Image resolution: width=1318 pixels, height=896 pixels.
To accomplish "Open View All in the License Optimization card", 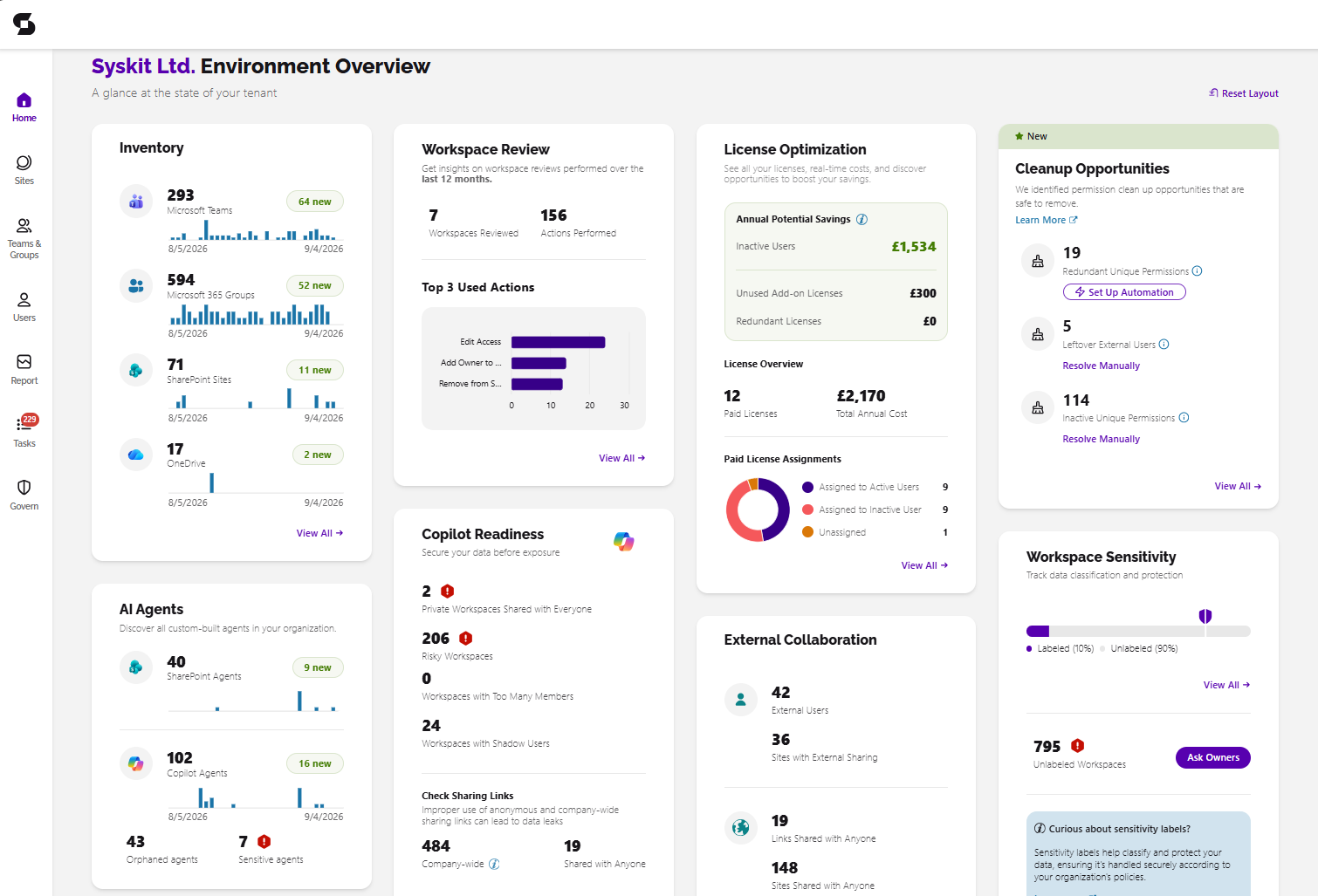I will [x=924, y=565].
